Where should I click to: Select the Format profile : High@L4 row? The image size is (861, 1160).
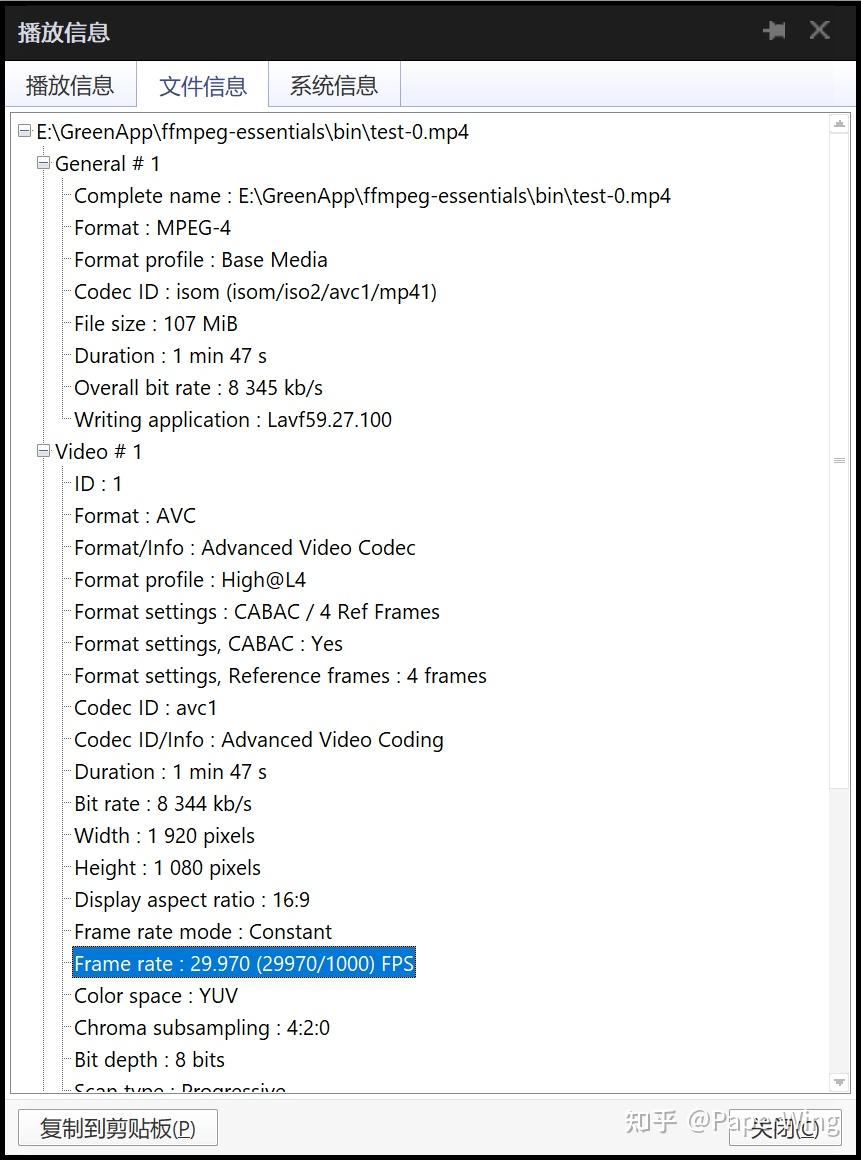tap(189, 580)
